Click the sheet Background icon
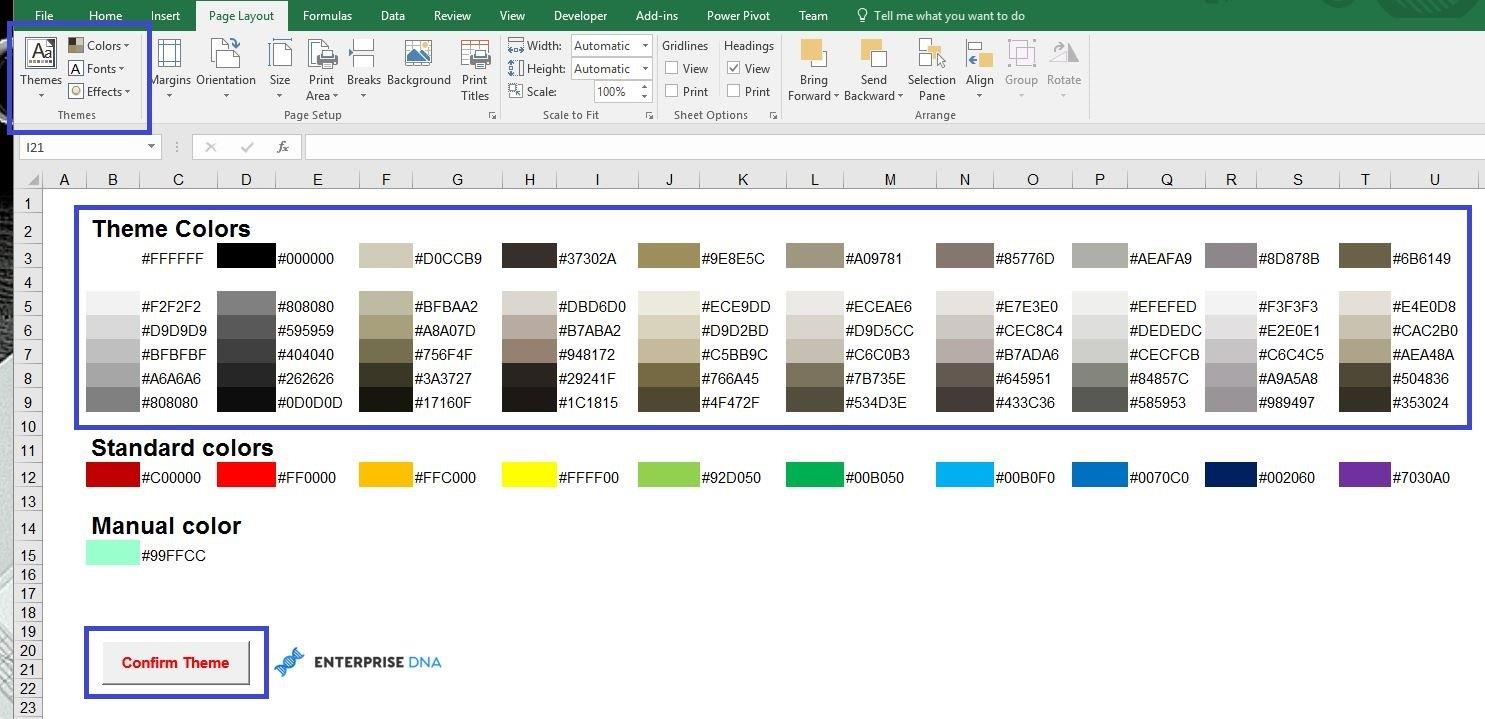 coord(418,53)
